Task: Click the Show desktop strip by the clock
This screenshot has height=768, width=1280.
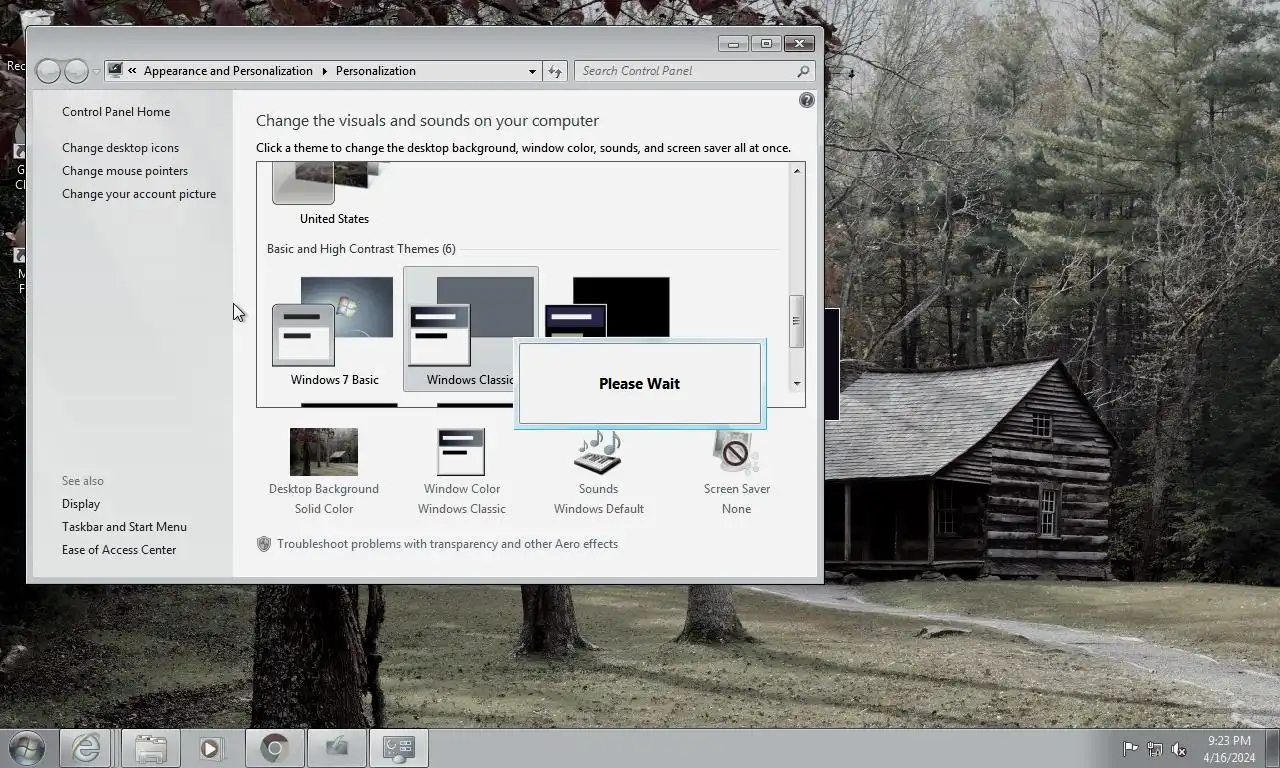Action: click(1272, 749)
